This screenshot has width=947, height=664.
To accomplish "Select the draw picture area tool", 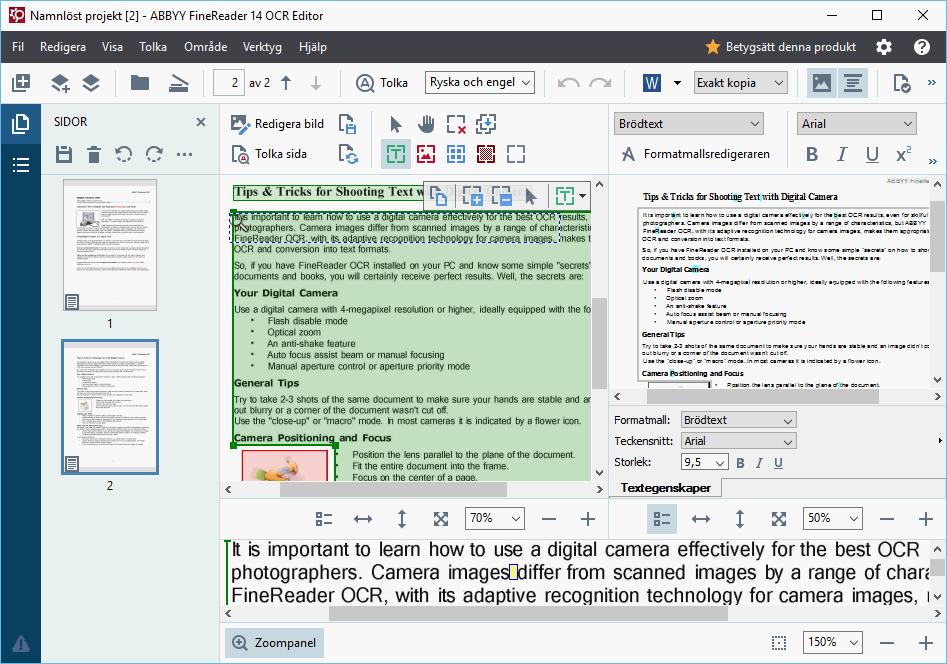I will [x=426, y=154].
